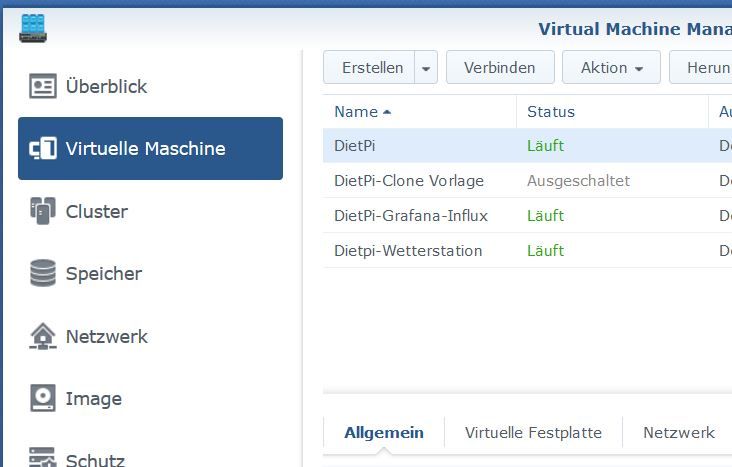
Task: Select the DietPi-Clone Vorlage row
Action: (409, 181)
